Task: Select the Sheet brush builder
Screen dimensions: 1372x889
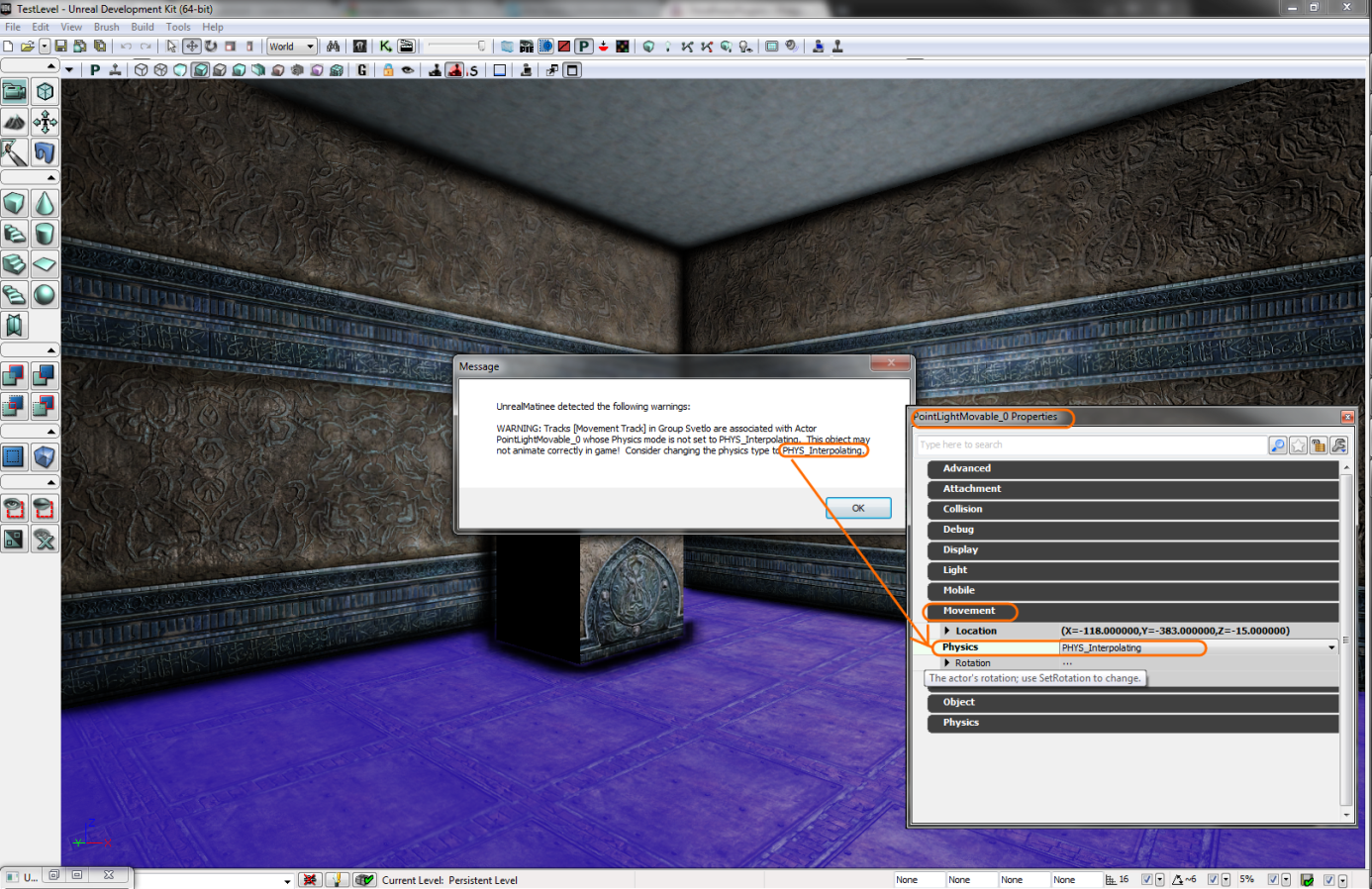Action: [x=46, y=264]
